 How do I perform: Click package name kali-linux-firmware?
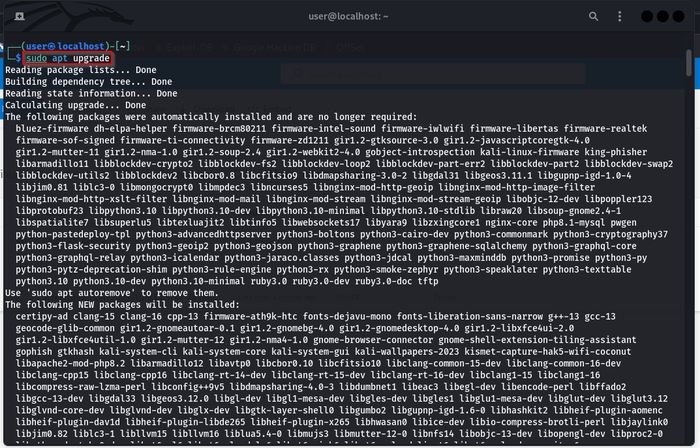click(x=529, y=152)
